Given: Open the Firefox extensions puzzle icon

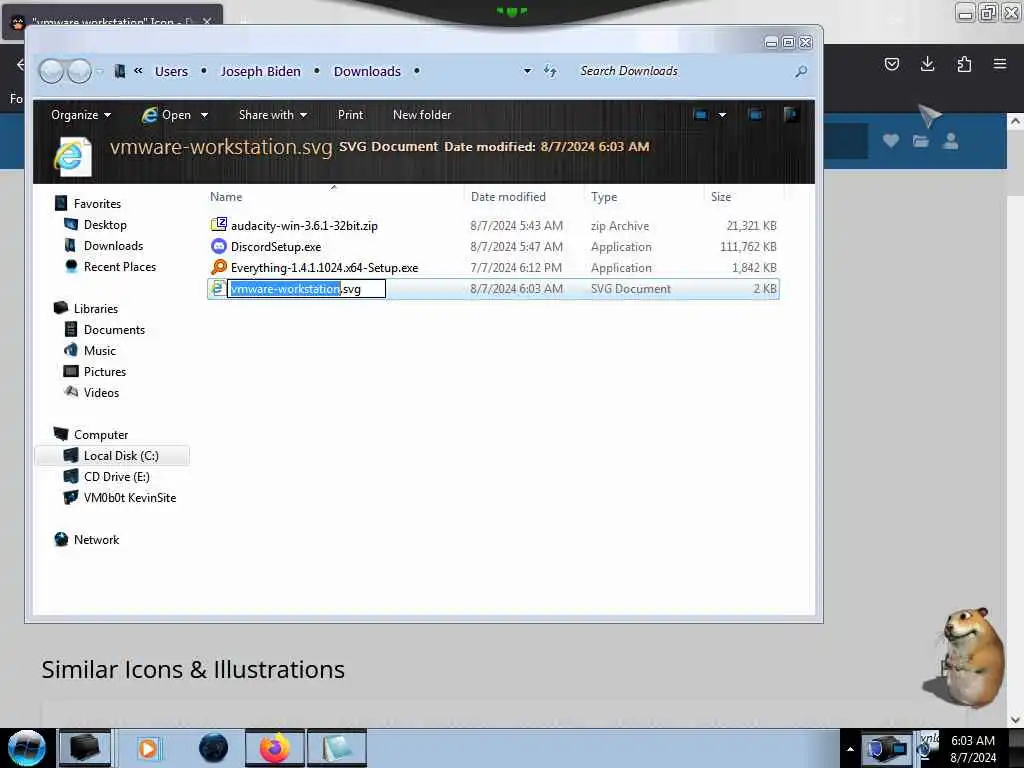Looking at the screenshot, I should point(964,64).
